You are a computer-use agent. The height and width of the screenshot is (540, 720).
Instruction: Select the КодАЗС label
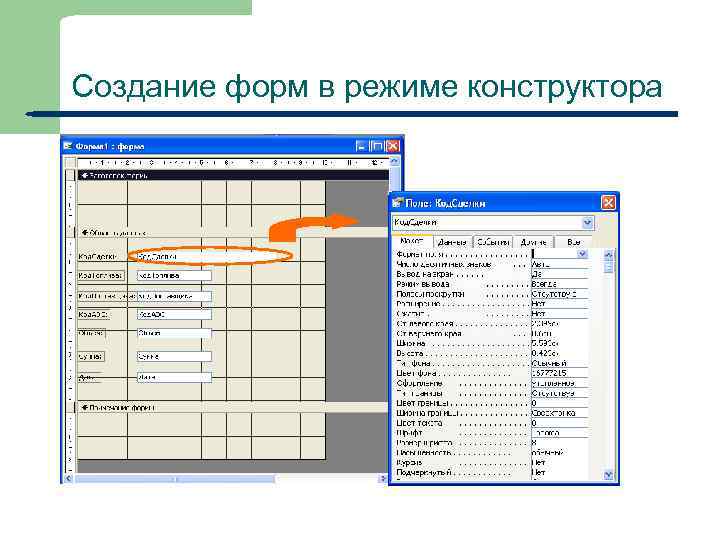(94, 315)
